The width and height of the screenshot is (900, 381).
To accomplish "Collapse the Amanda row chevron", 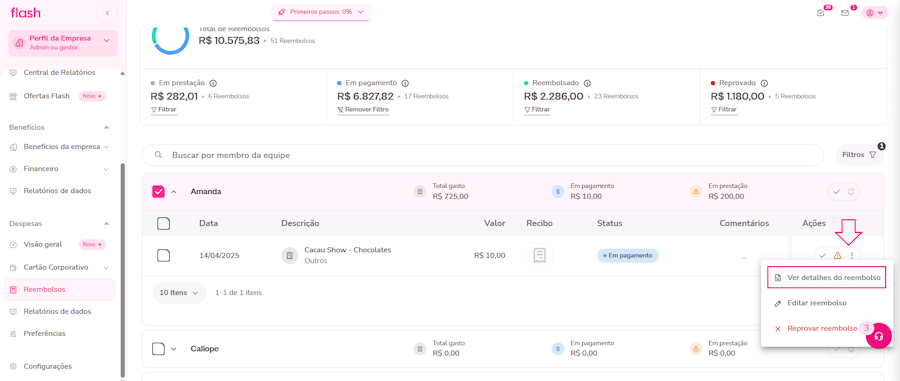I will pos(174,192).
